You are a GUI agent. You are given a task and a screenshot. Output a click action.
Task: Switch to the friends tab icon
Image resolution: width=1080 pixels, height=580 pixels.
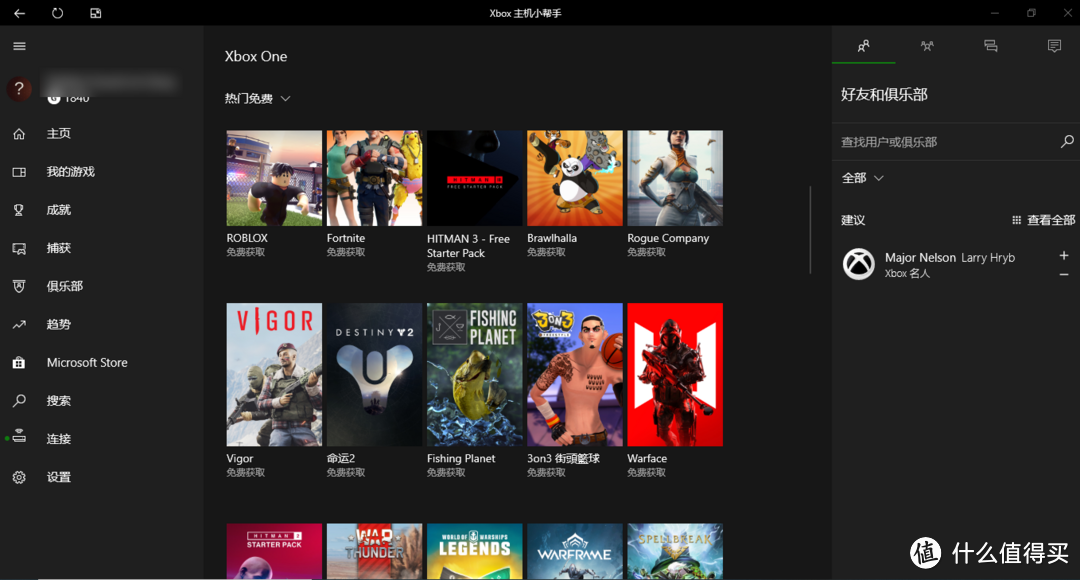pyautogui.click(x=863, y=46)
